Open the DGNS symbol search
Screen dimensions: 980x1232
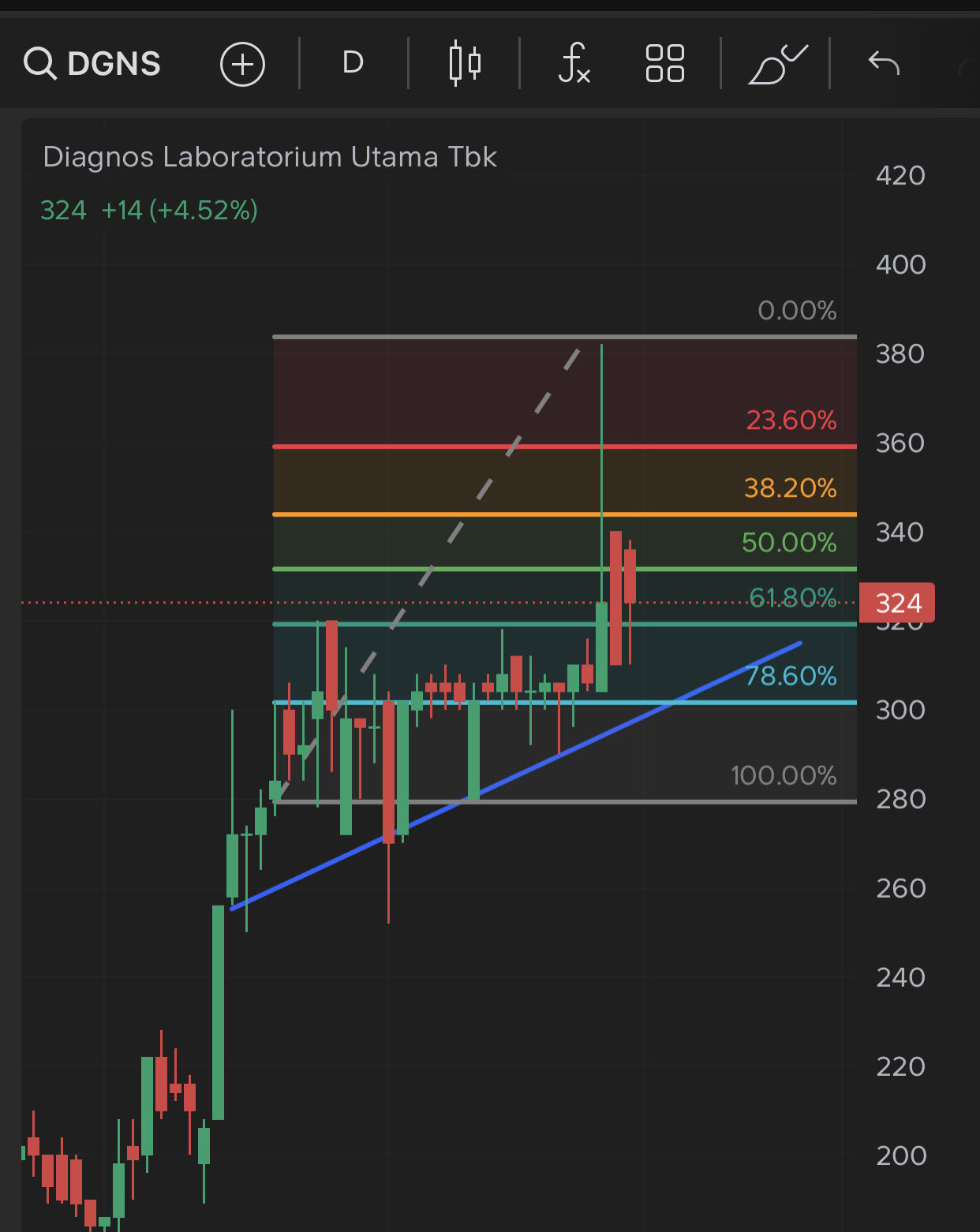pyautogui.click(x=92, y=63)
